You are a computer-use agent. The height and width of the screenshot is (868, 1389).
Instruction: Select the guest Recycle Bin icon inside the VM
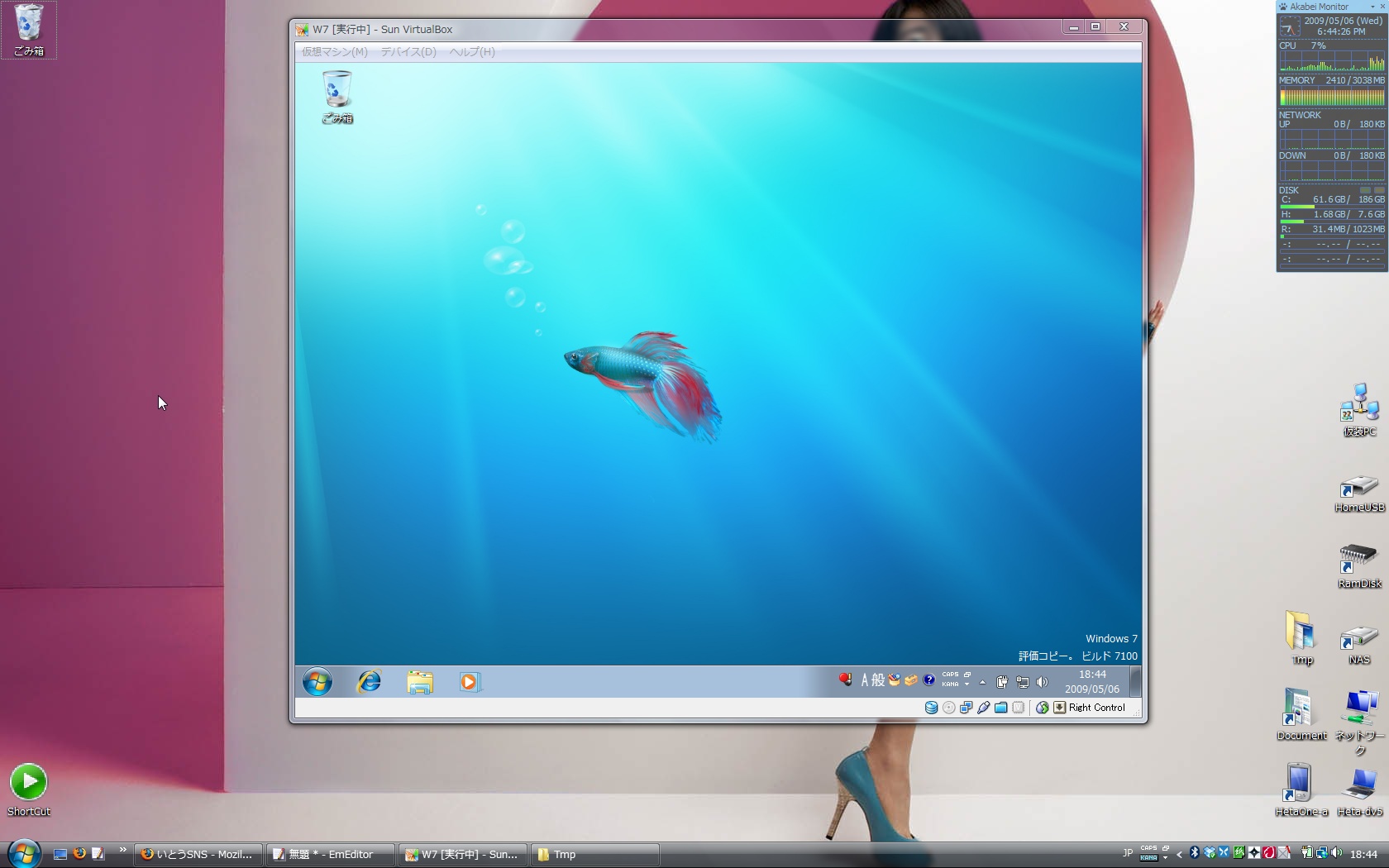[337, 97]
